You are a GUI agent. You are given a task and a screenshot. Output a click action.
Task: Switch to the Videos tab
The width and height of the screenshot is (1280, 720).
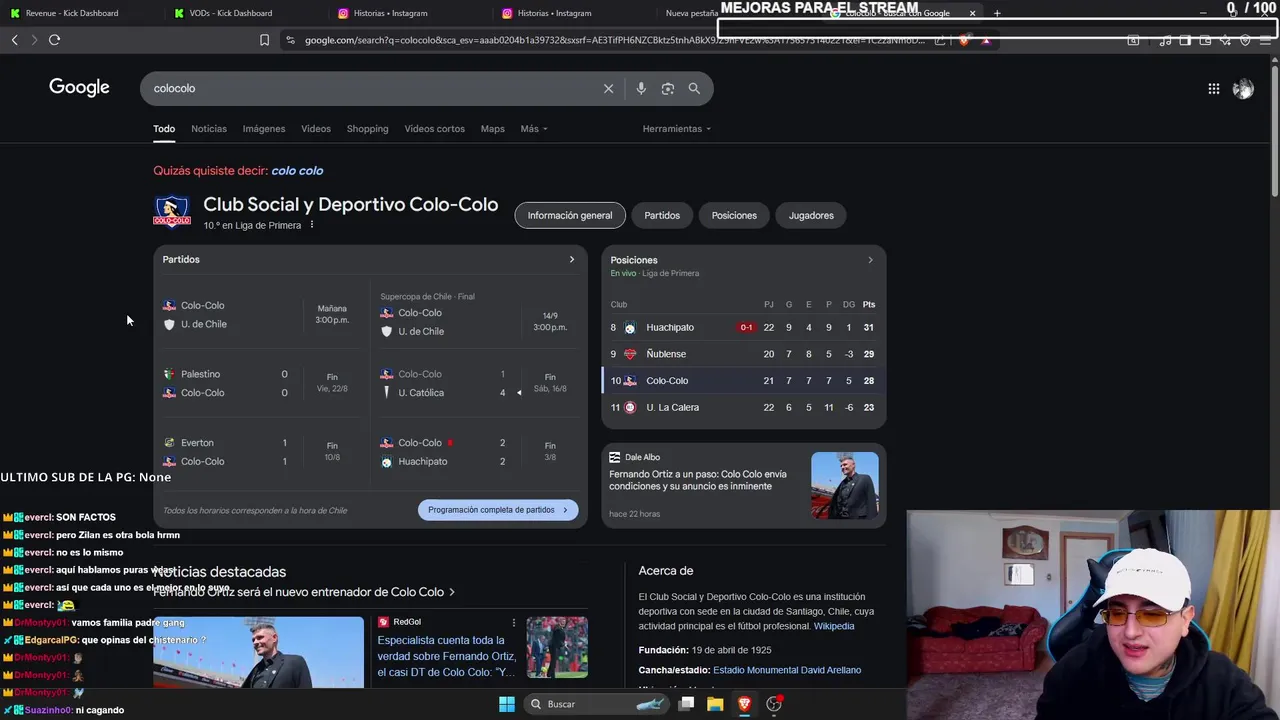click(316, 129)
